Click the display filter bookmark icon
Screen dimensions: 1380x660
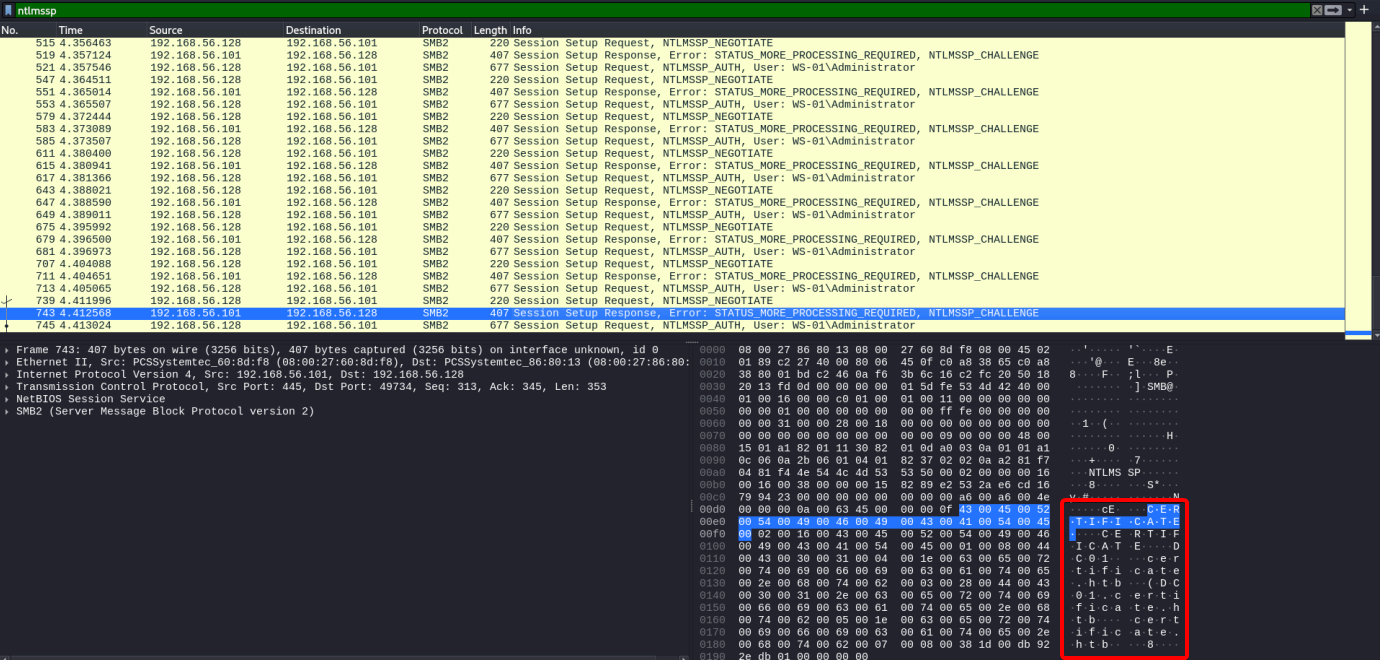pyautogui.click(x=9, y=10)
